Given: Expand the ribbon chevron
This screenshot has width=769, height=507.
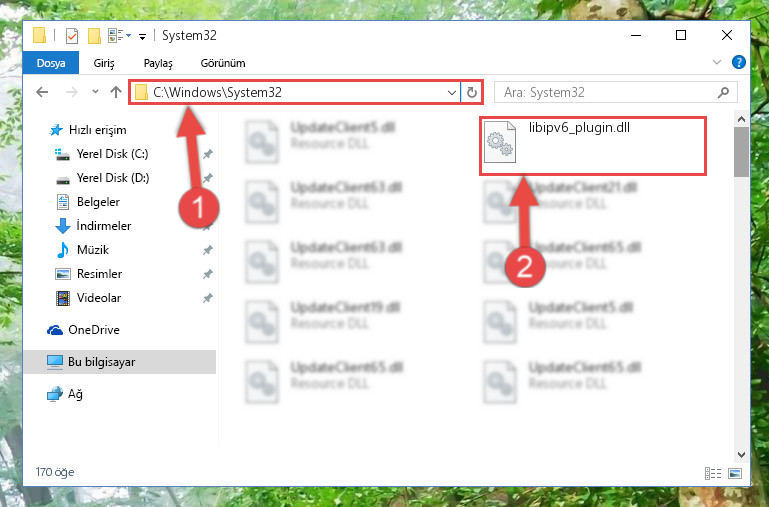Looking at the screenshot, I should coord(717,62).
